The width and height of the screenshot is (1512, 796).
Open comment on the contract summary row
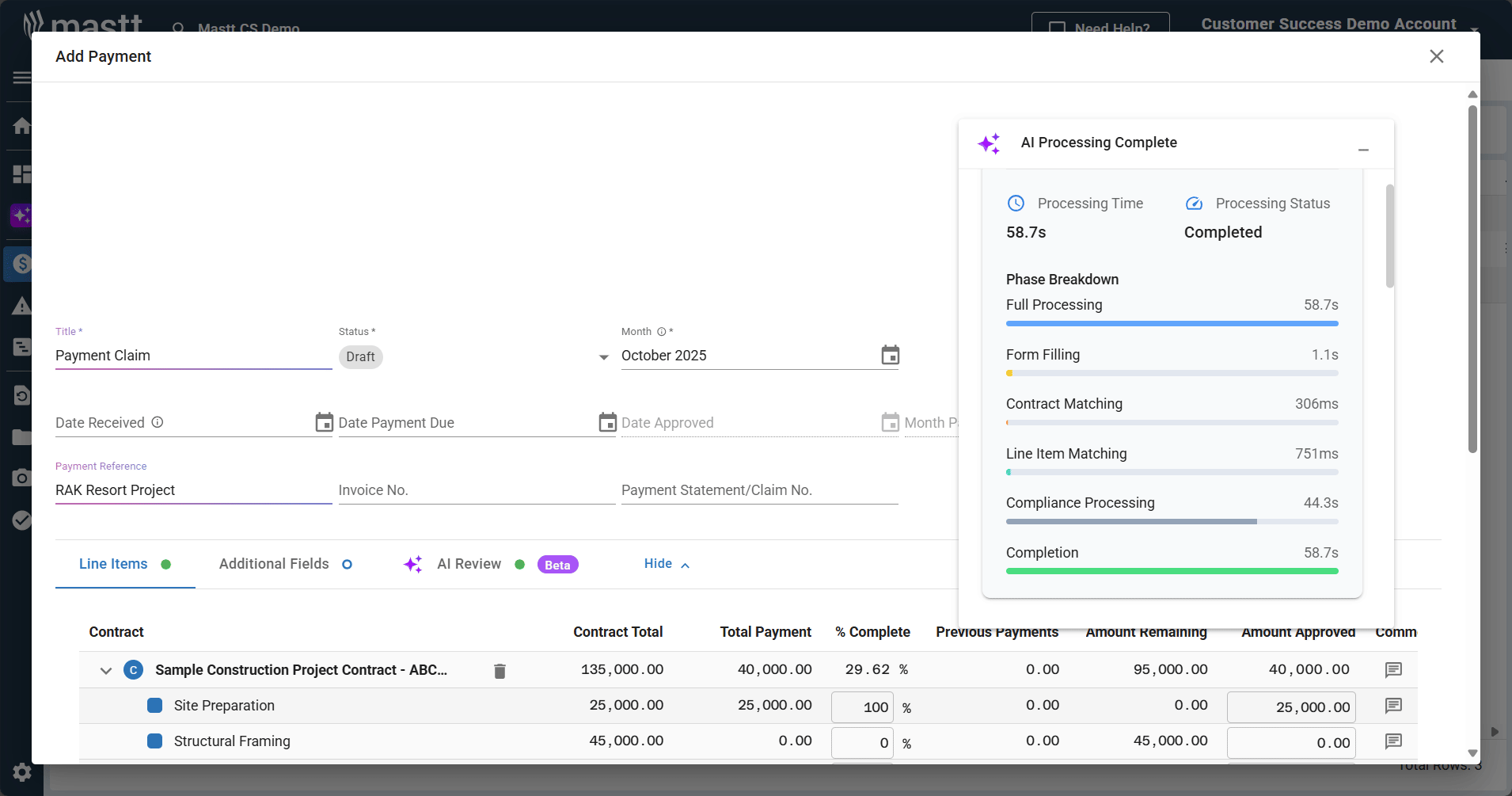1393,670
